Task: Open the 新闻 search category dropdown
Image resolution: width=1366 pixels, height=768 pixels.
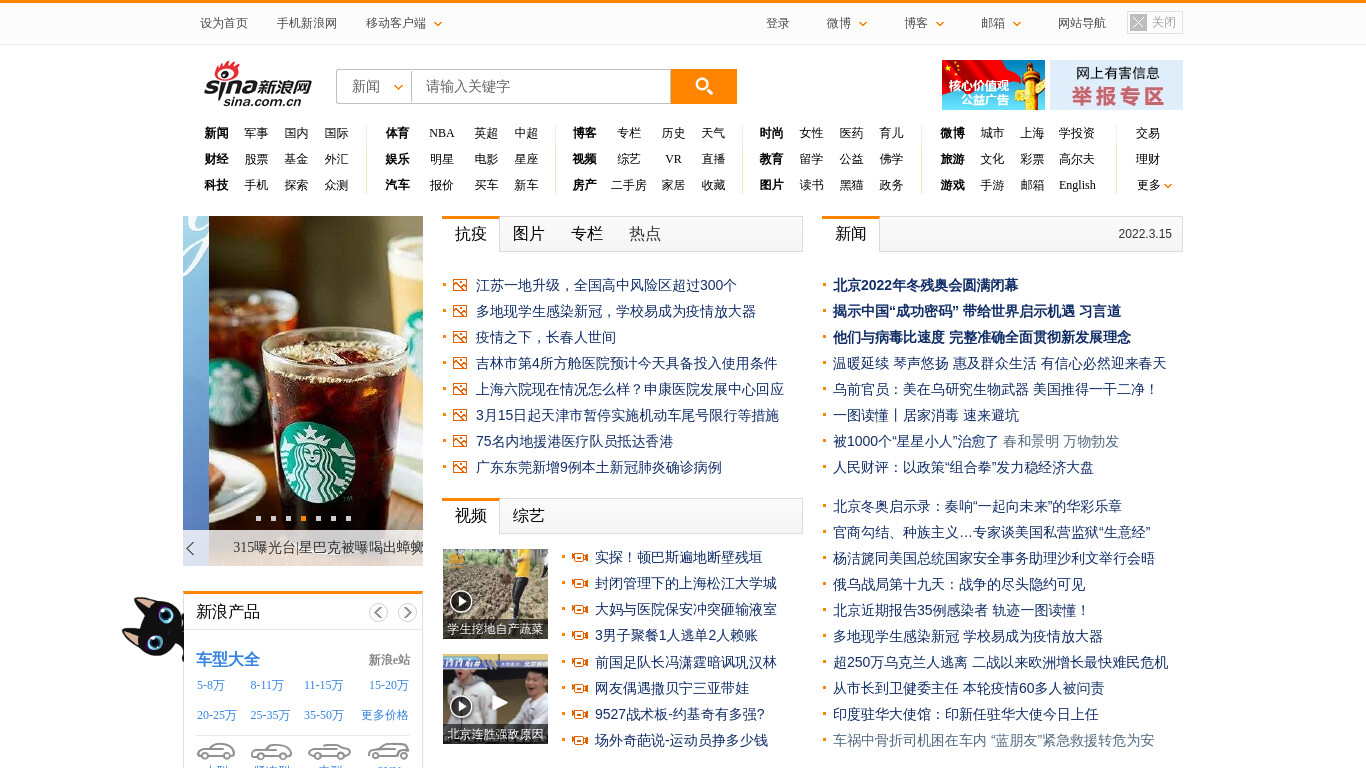Action: (374, 86)
